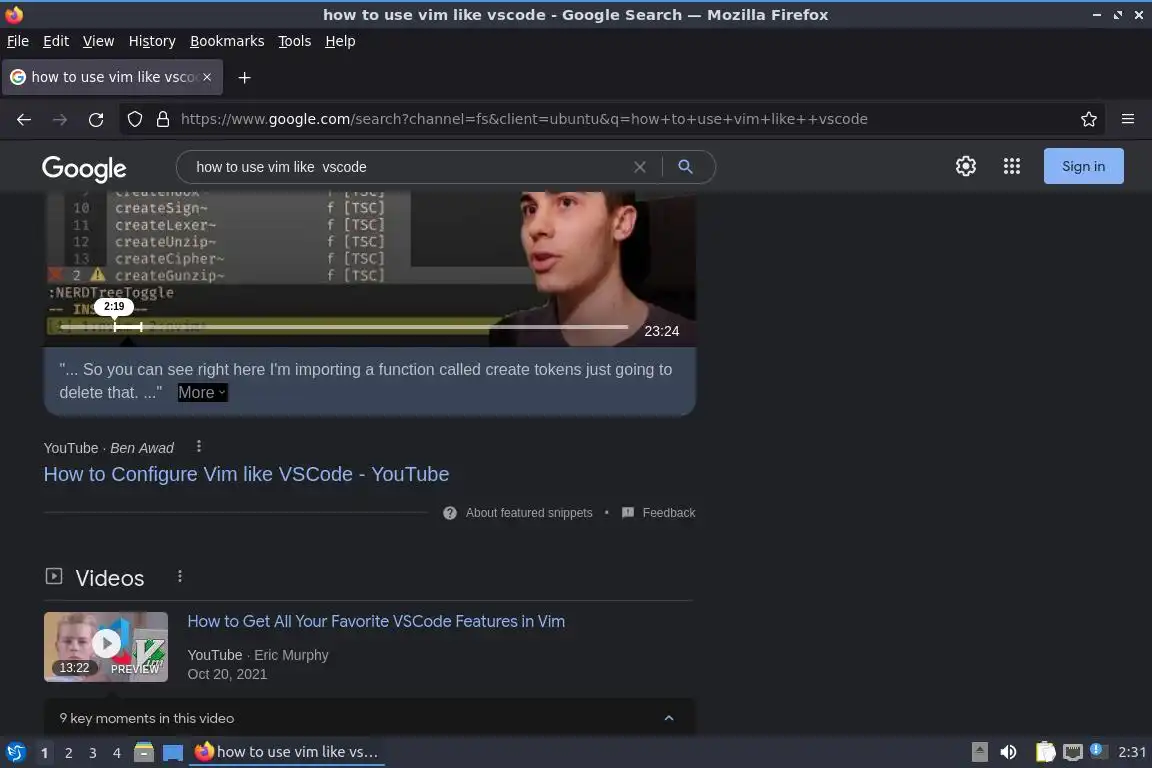
Task: Open the Tools menu
Action: click(x=295, y=41)
